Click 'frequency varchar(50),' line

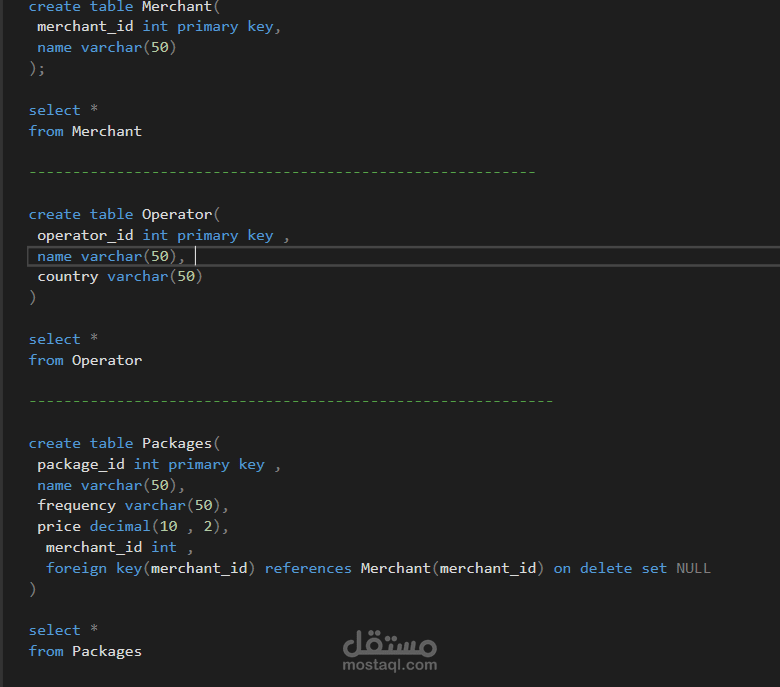tap(133, 505)
